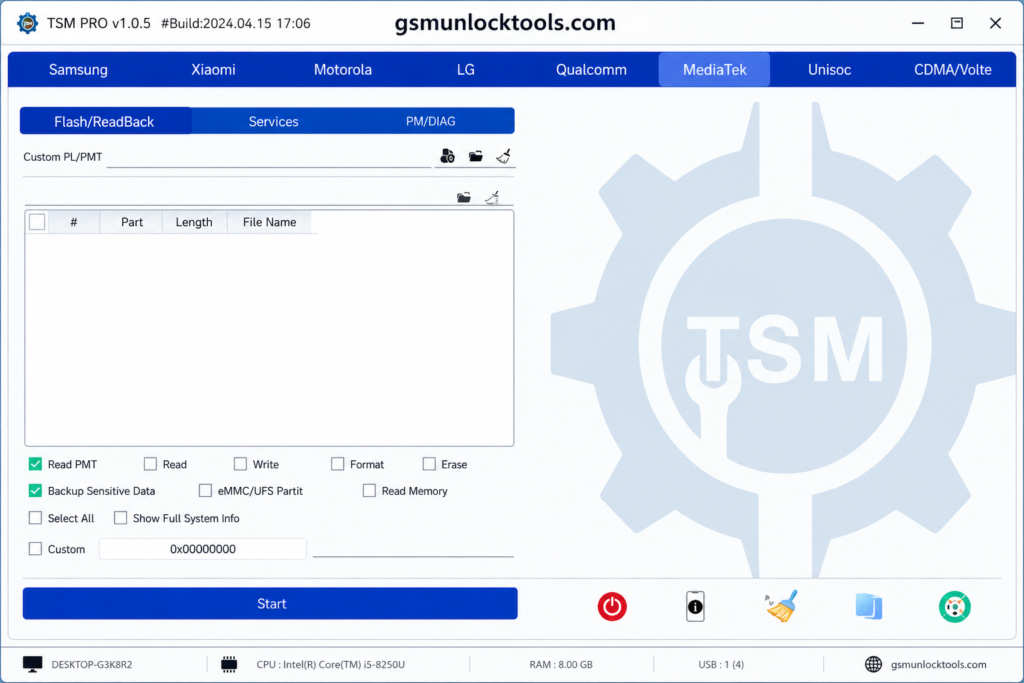1024x683 pixels.
Task: Click the DESKTOP-G3K8R2 computer name
Action: point(92,665)
